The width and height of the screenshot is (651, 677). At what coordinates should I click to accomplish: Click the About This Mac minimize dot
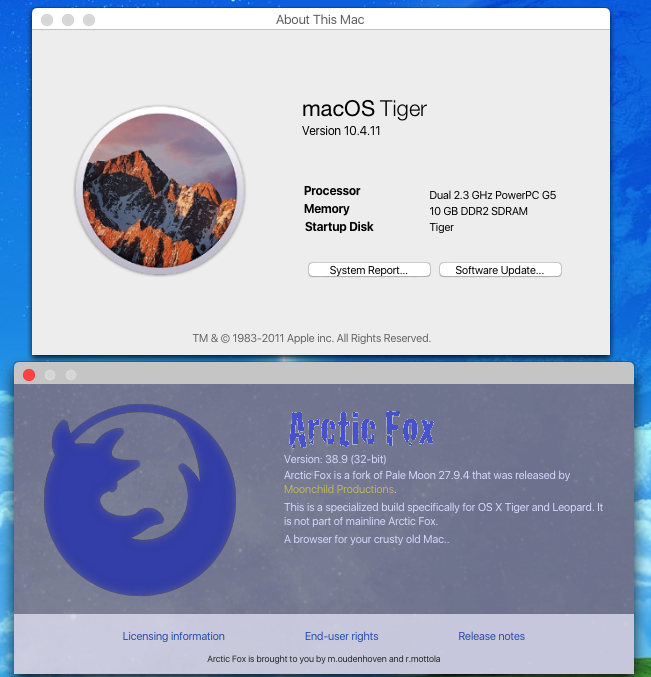[x=68, y=20]
